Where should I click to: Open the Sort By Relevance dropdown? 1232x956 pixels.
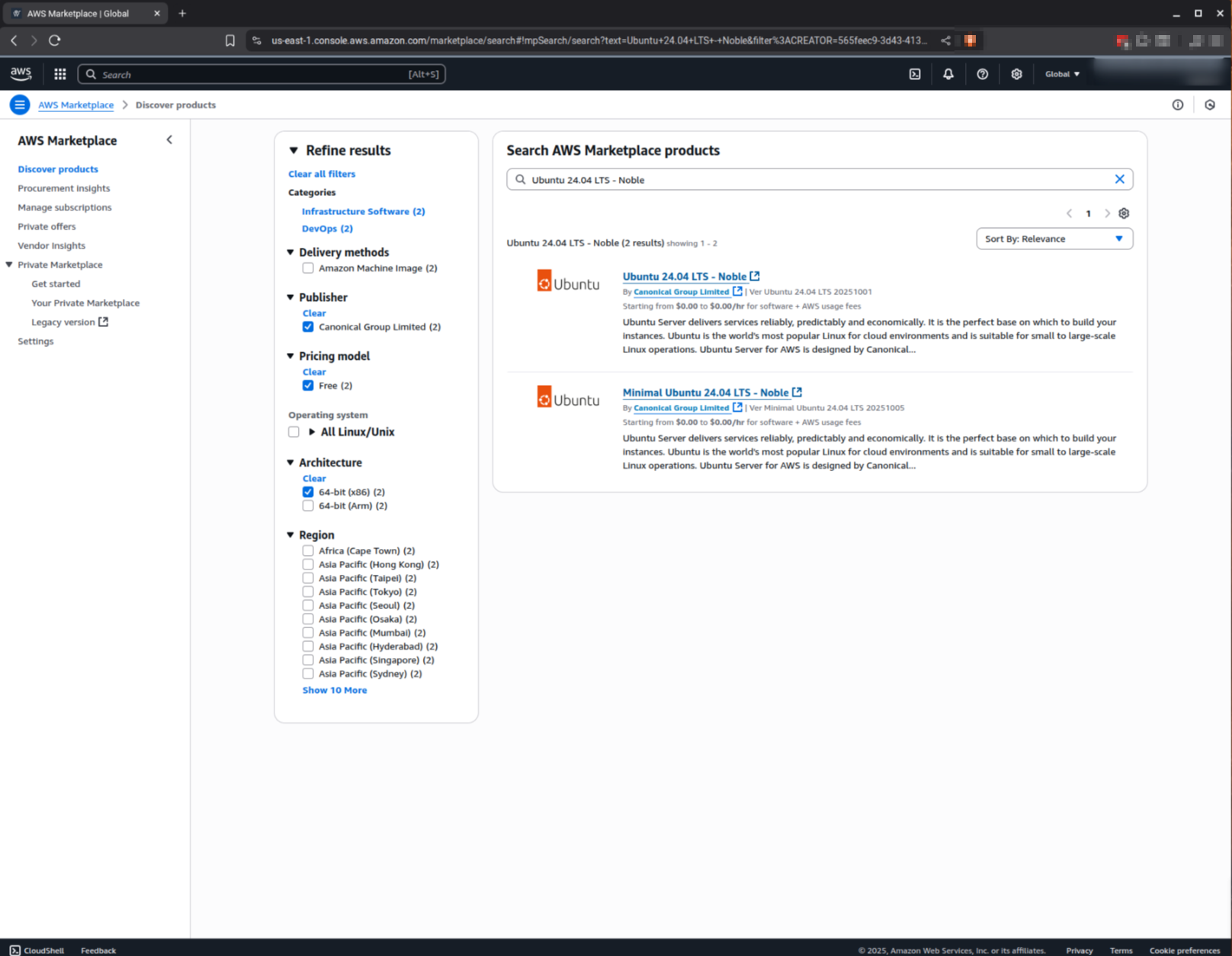(x=1054, y=239)
